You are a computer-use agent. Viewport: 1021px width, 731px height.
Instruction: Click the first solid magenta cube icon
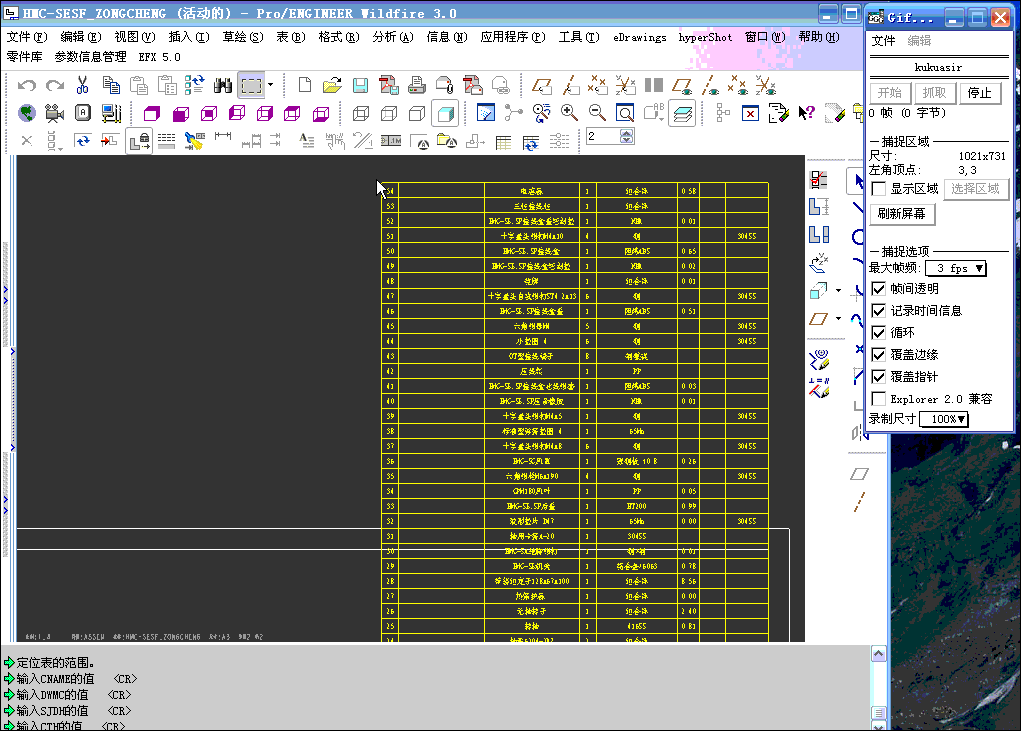click(152, 113)
